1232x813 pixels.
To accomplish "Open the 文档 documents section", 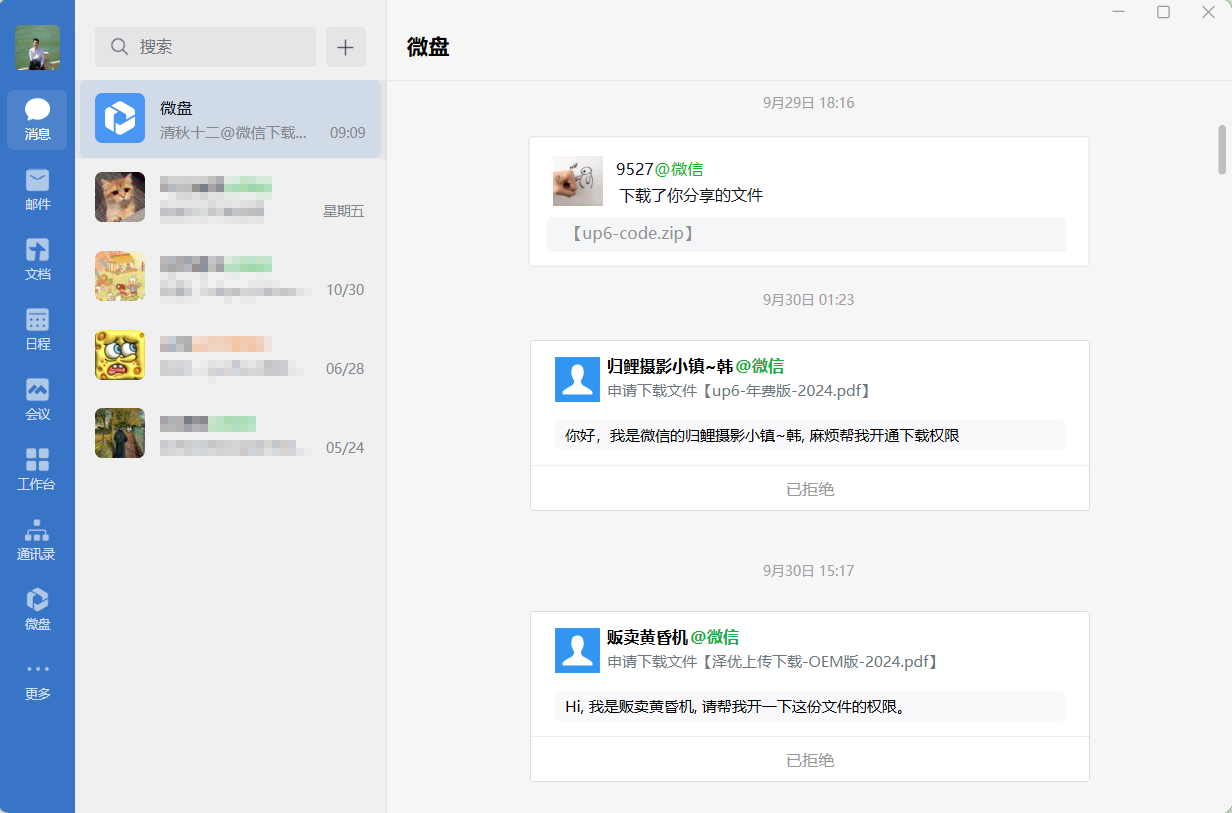I will click(x=37, y=260).
